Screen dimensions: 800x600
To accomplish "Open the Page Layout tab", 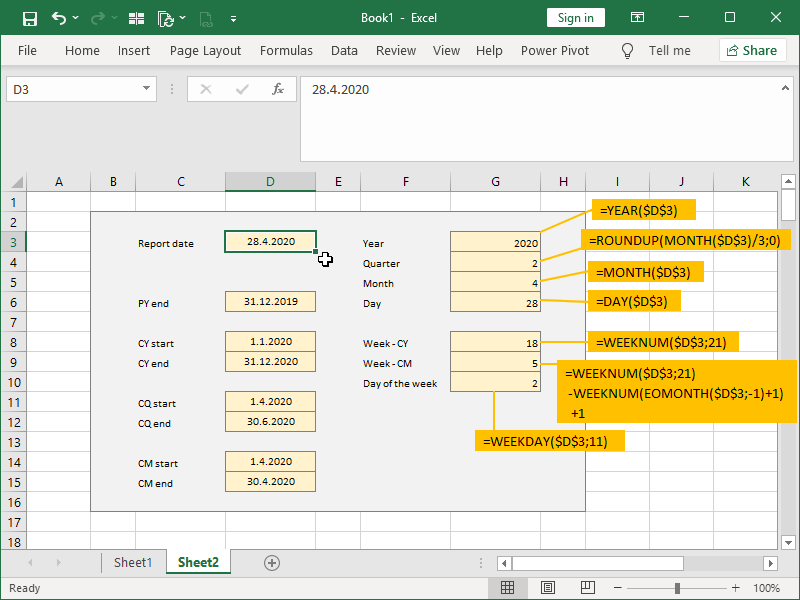I will pyautogui.click(x=205, y=51).
